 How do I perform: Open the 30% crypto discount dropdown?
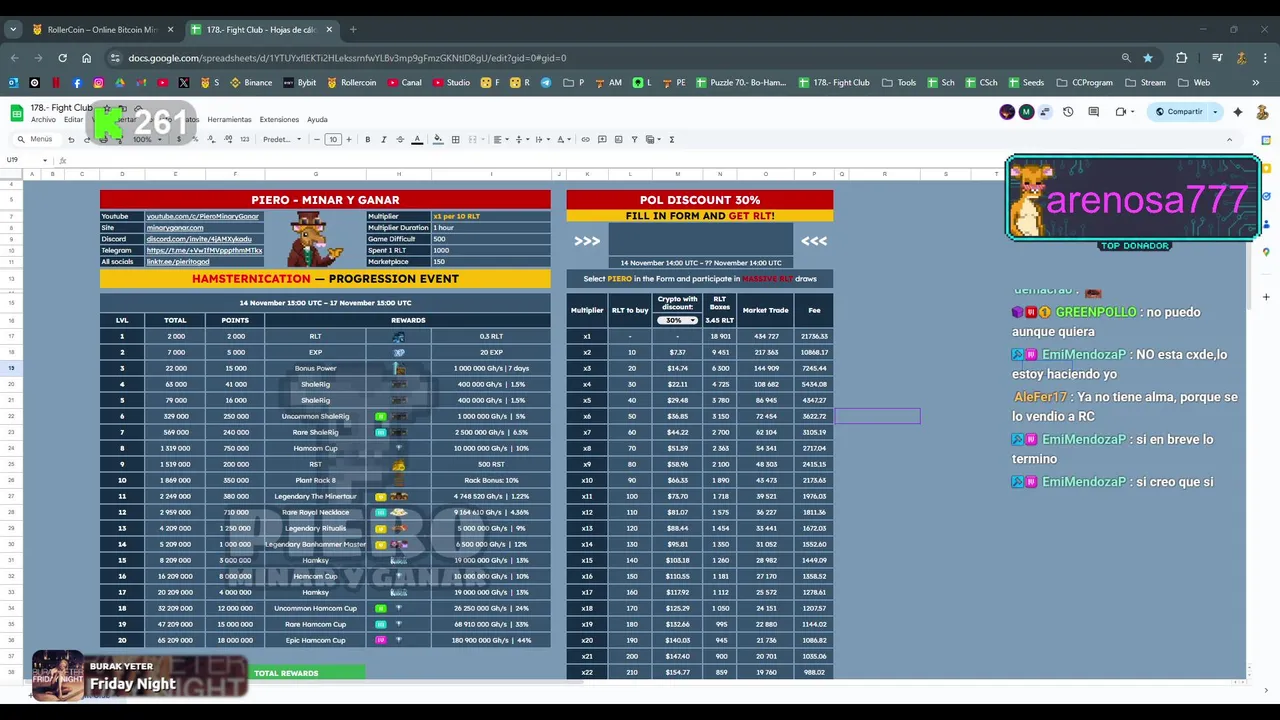(677, 320)
